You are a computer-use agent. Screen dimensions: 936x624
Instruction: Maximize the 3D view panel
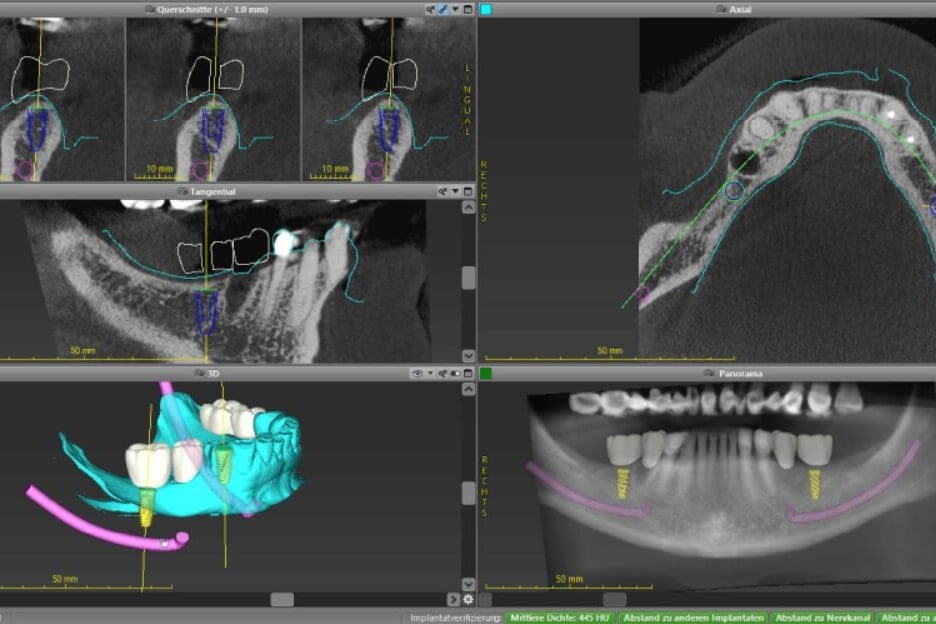point(467,373)
